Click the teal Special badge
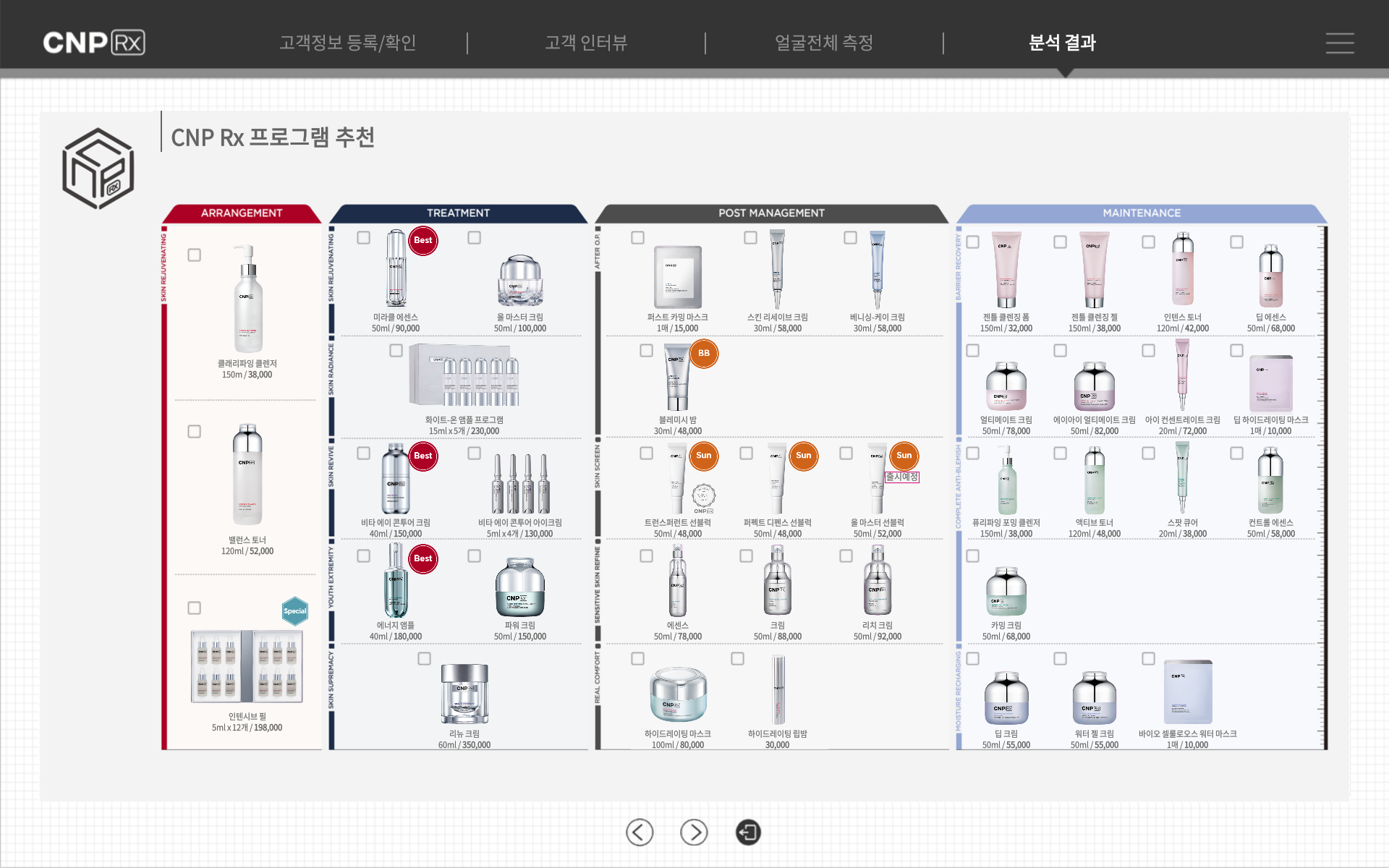Viewport: 1389px width, 868px height. tap(295, 611)
